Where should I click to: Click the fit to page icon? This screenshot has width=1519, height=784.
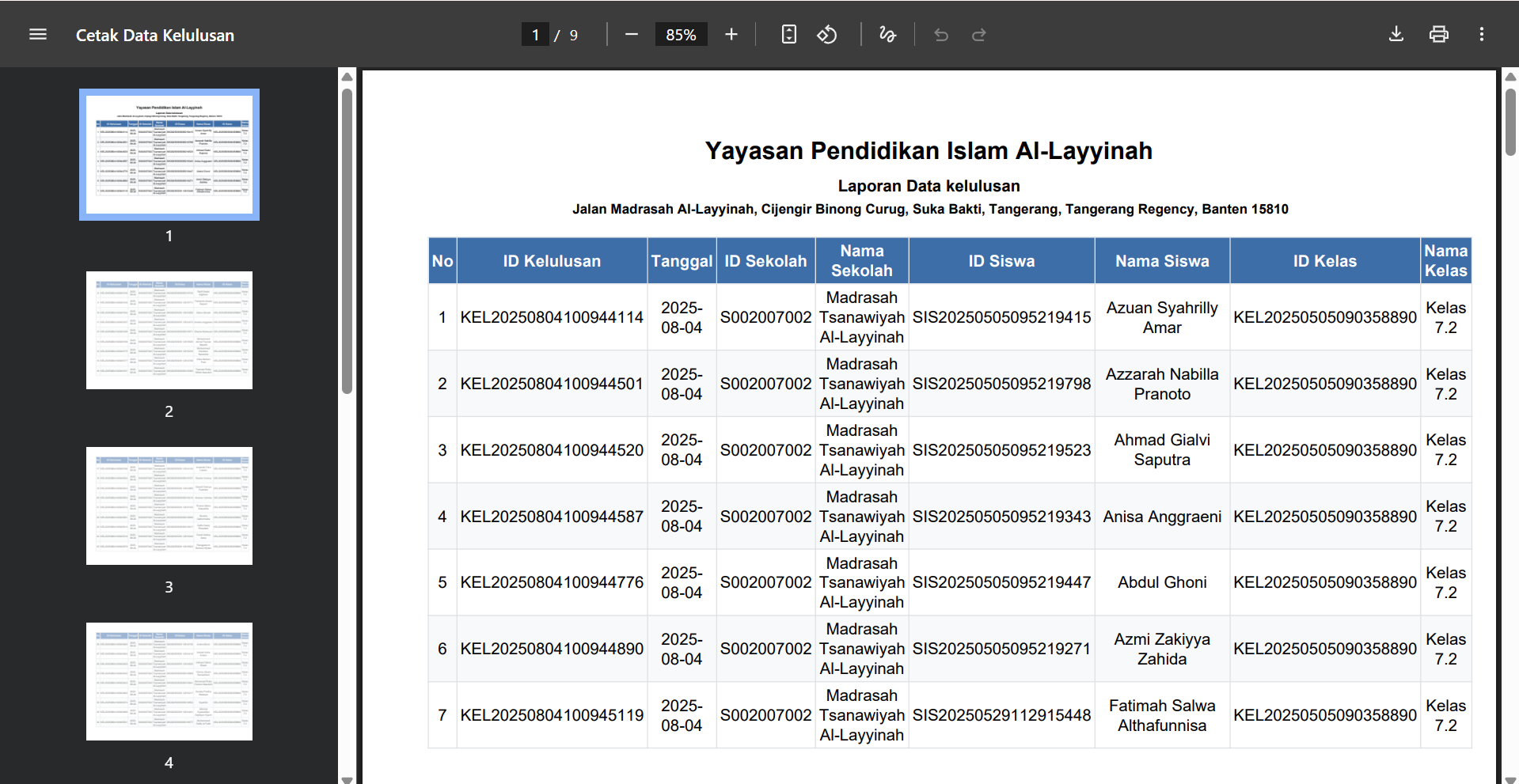[x=788, y=35]
